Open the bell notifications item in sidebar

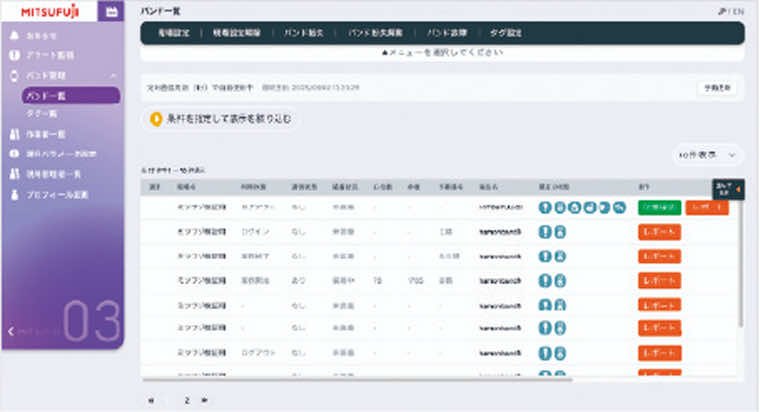tap(34, 35)
